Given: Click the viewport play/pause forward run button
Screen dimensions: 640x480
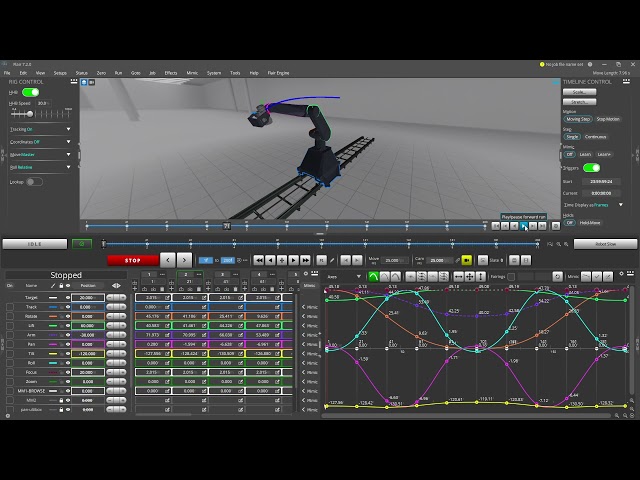Looking at the screenshot, I should click(x=524, y=226).
